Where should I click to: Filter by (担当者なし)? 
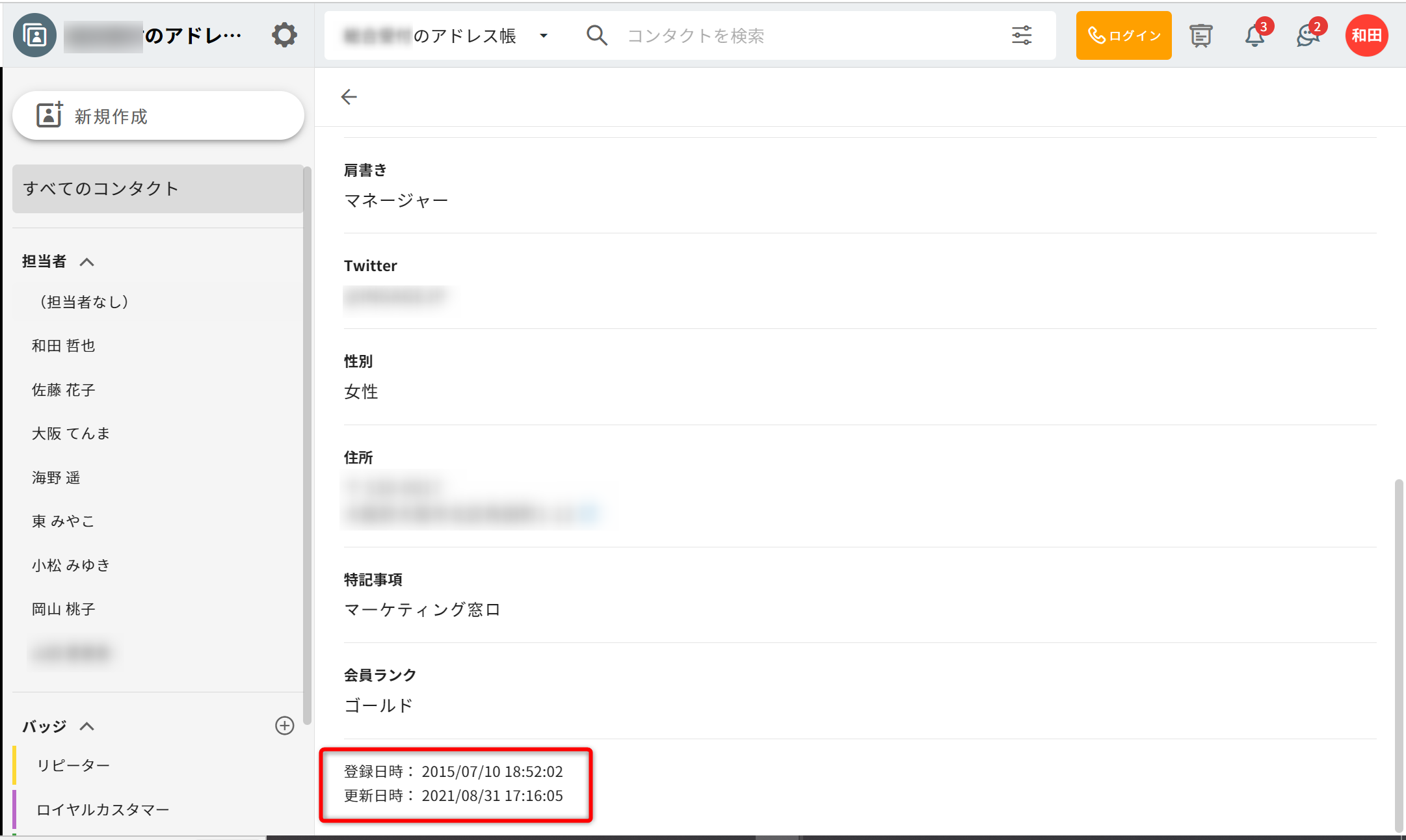click(x=85, y=302)
